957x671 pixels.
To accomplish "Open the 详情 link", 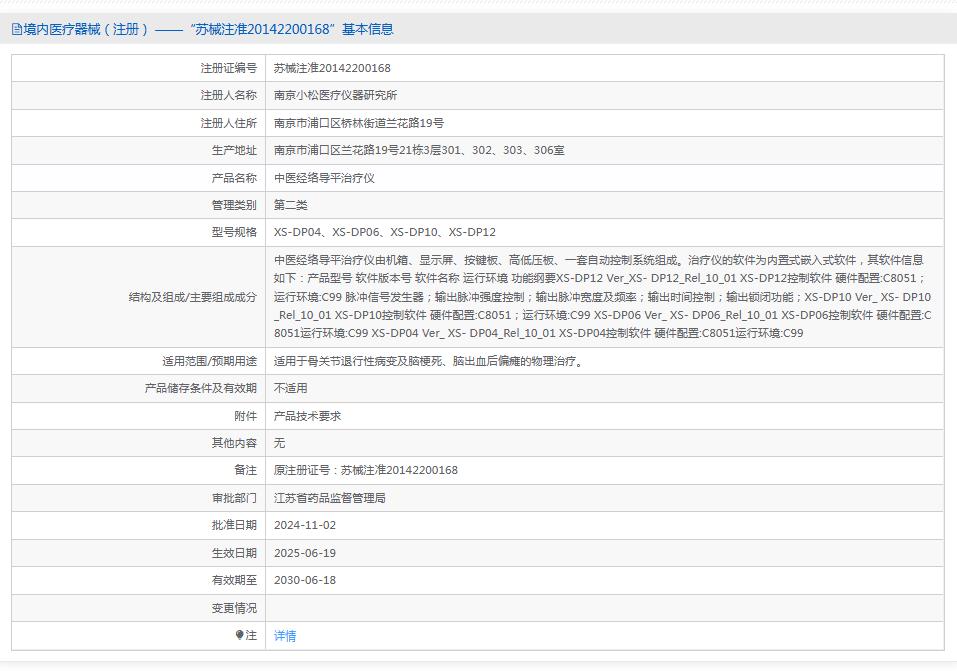I will click(285, 635).
